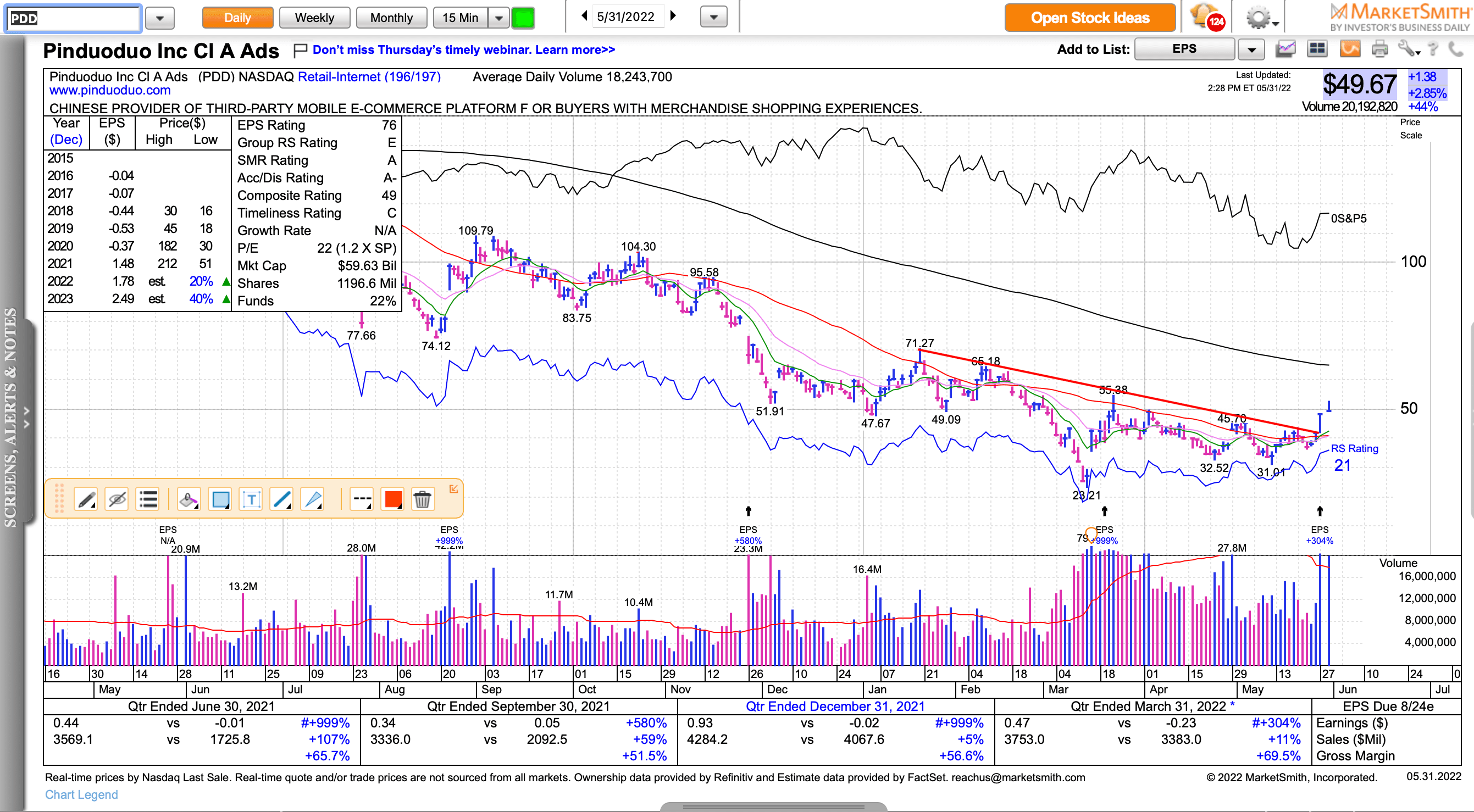Viewport: 1474px width, 812px height.
Task: Click Open Stock Ideas button
Action: click(x=1090, y=18)
